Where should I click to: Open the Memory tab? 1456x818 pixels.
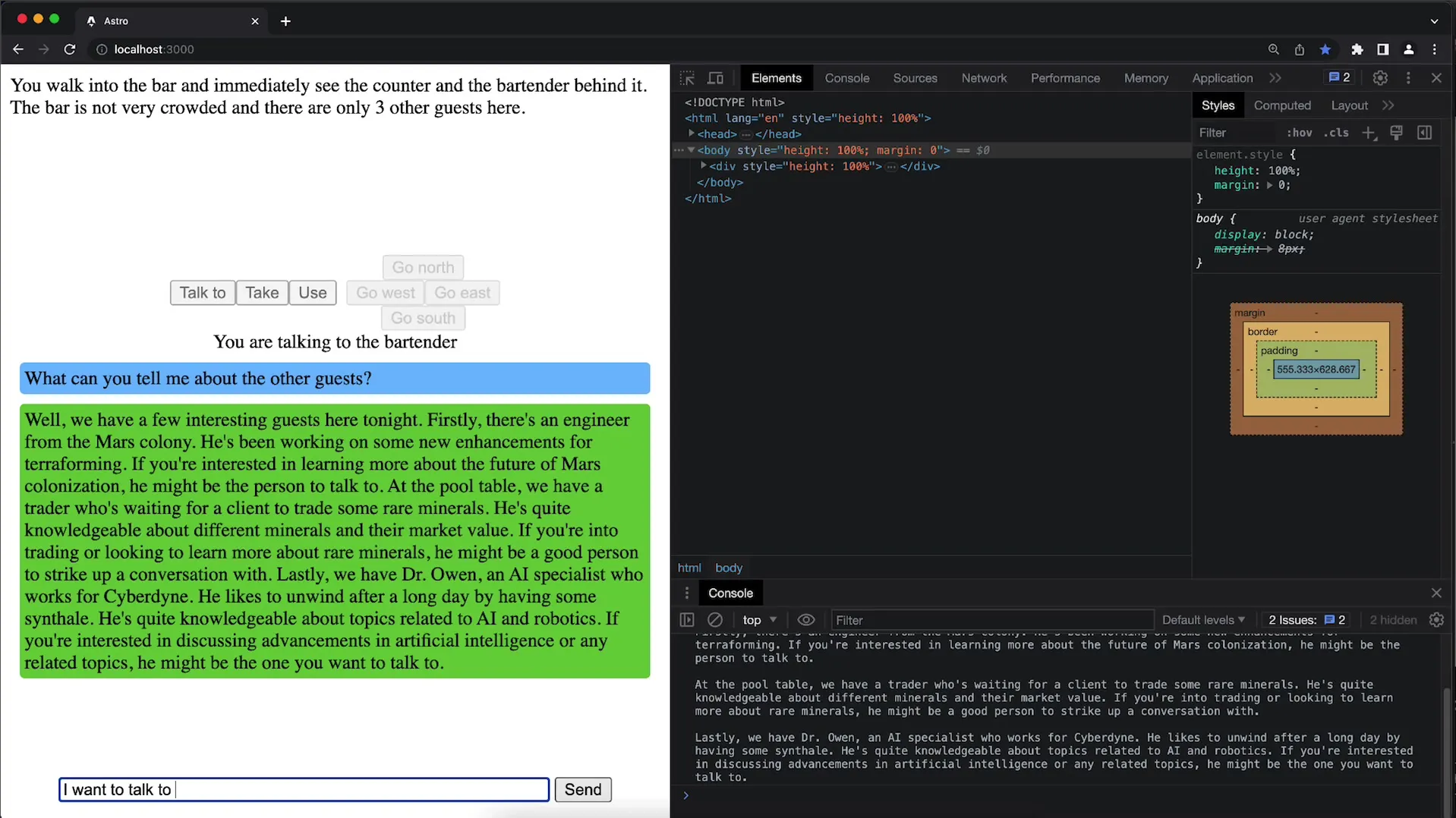(1146, 78)
